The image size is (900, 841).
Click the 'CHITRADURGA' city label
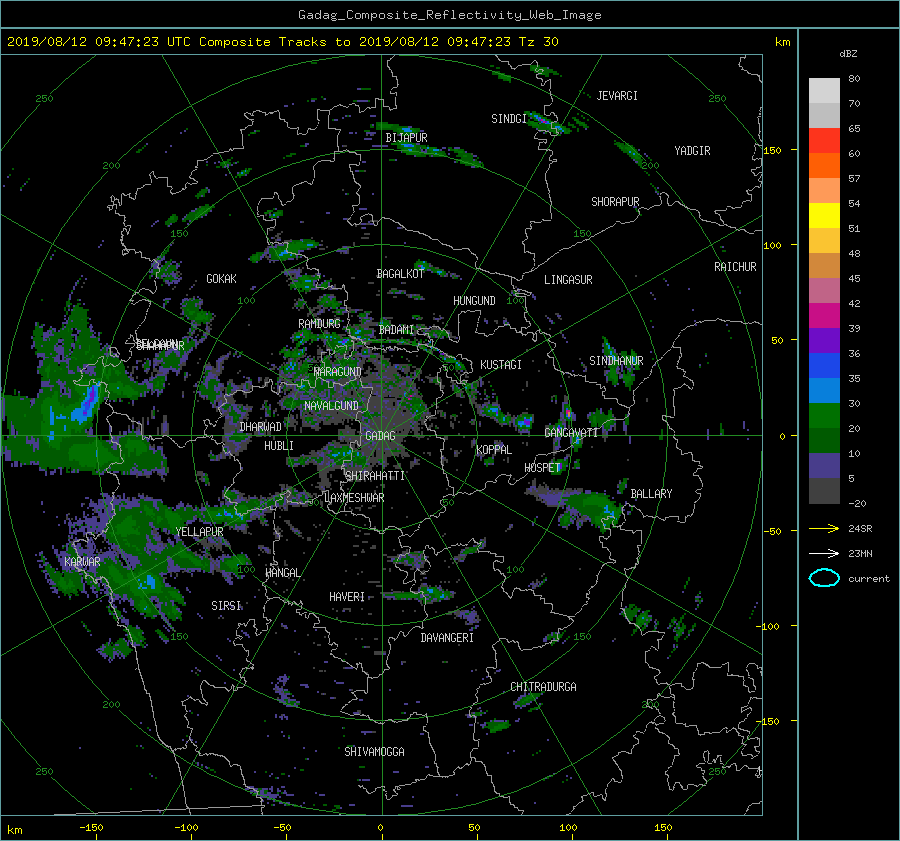click(544, 687)
